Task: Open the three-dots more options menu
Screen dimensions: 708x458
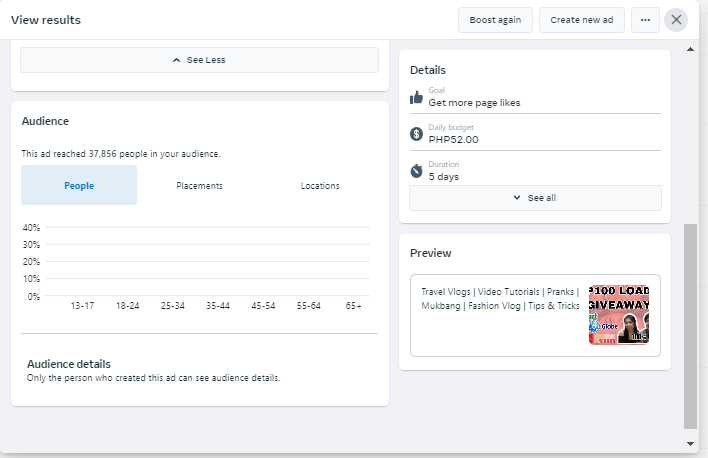Action: click(x=645, y=20)
